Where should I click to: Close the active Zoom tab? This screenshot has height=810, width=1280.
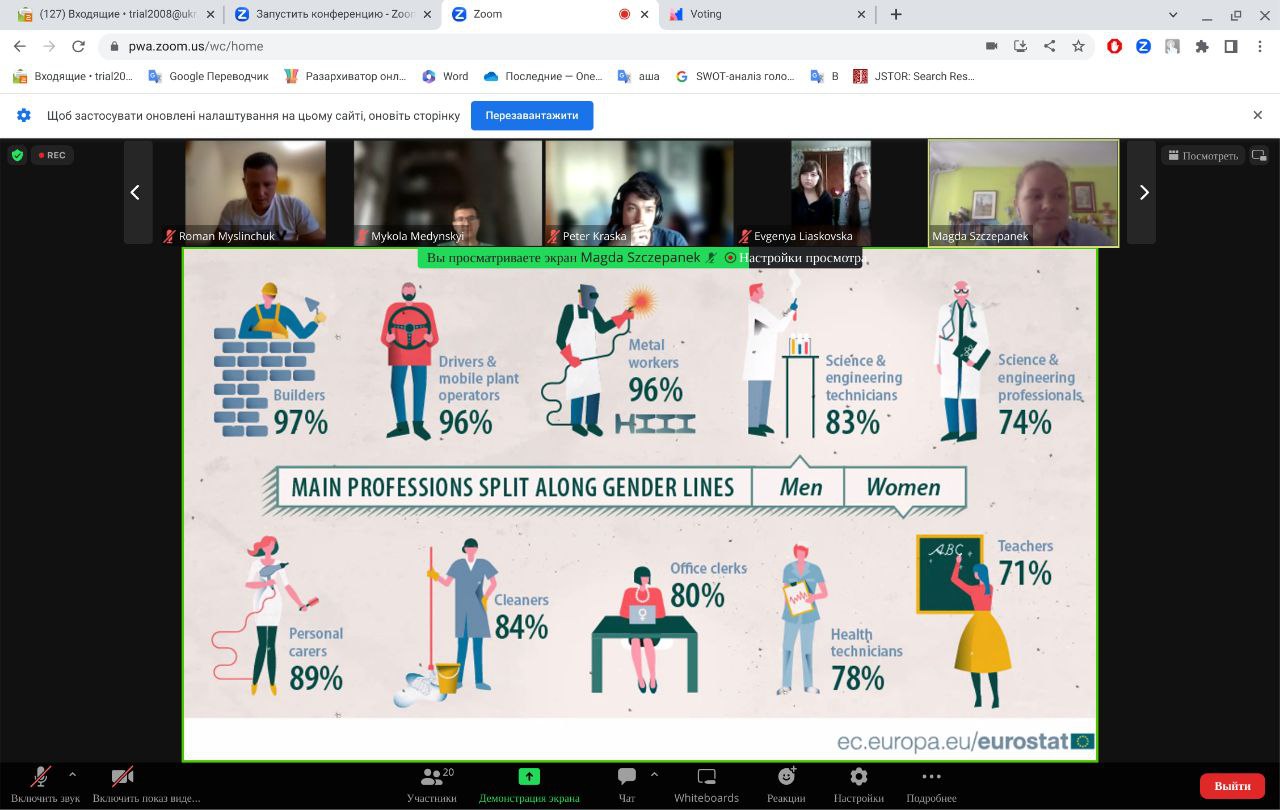[x=644, y=14]
